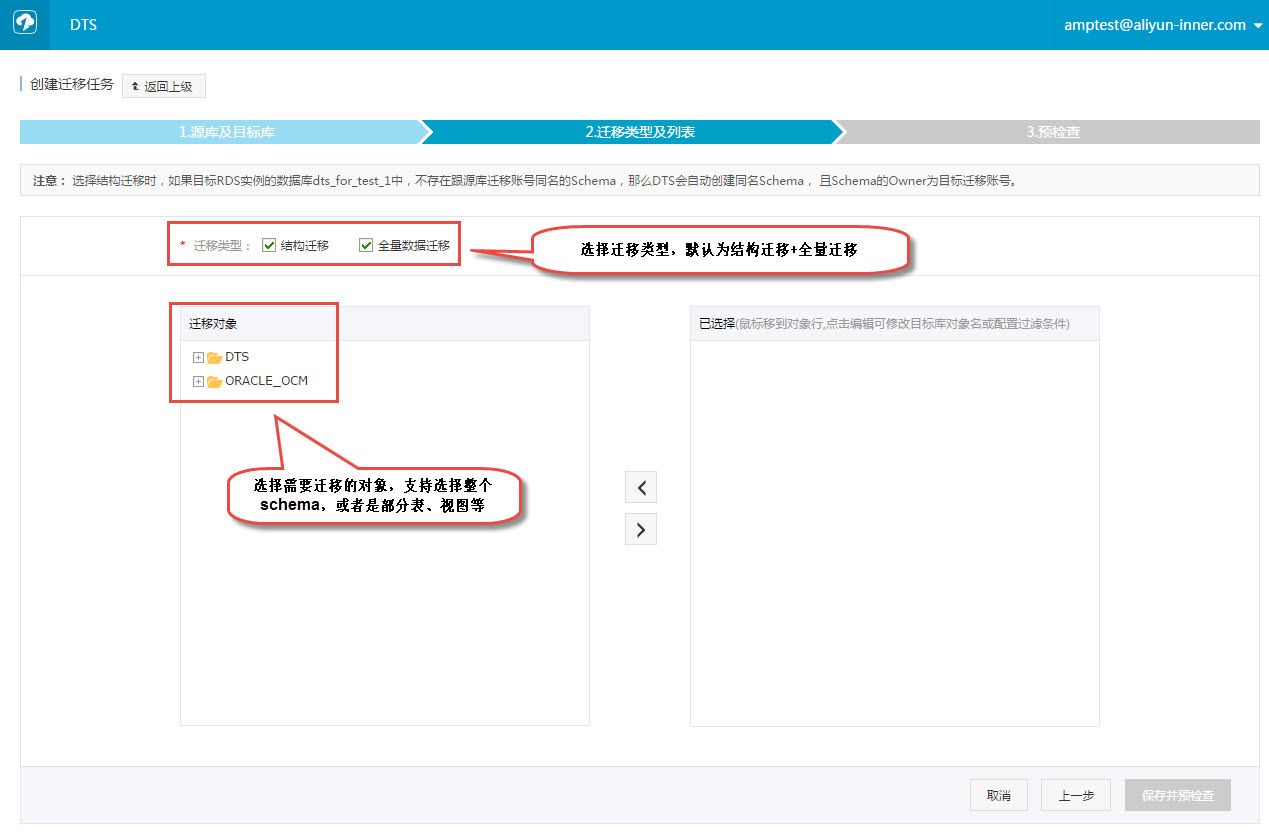Click the right arrow to move objects
This screenshot has width=1269, height=836.
[640, 528]
